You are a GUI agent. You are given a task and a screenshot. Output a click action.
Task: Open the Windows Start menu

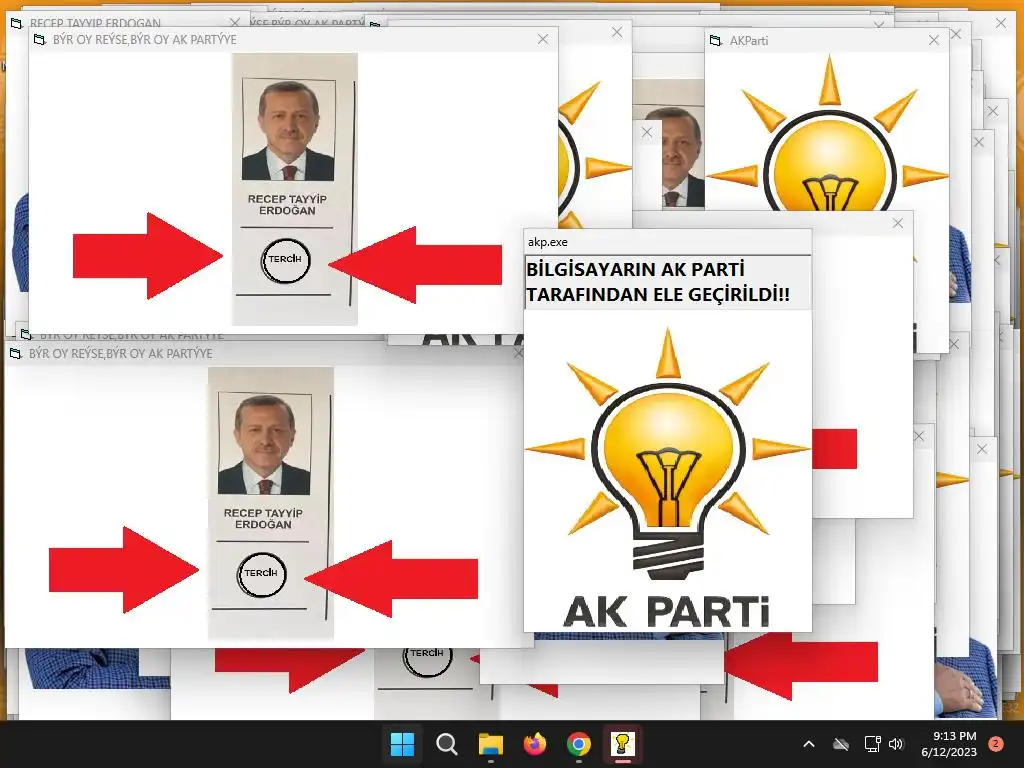pyautogui.click(x=402, y=744)
